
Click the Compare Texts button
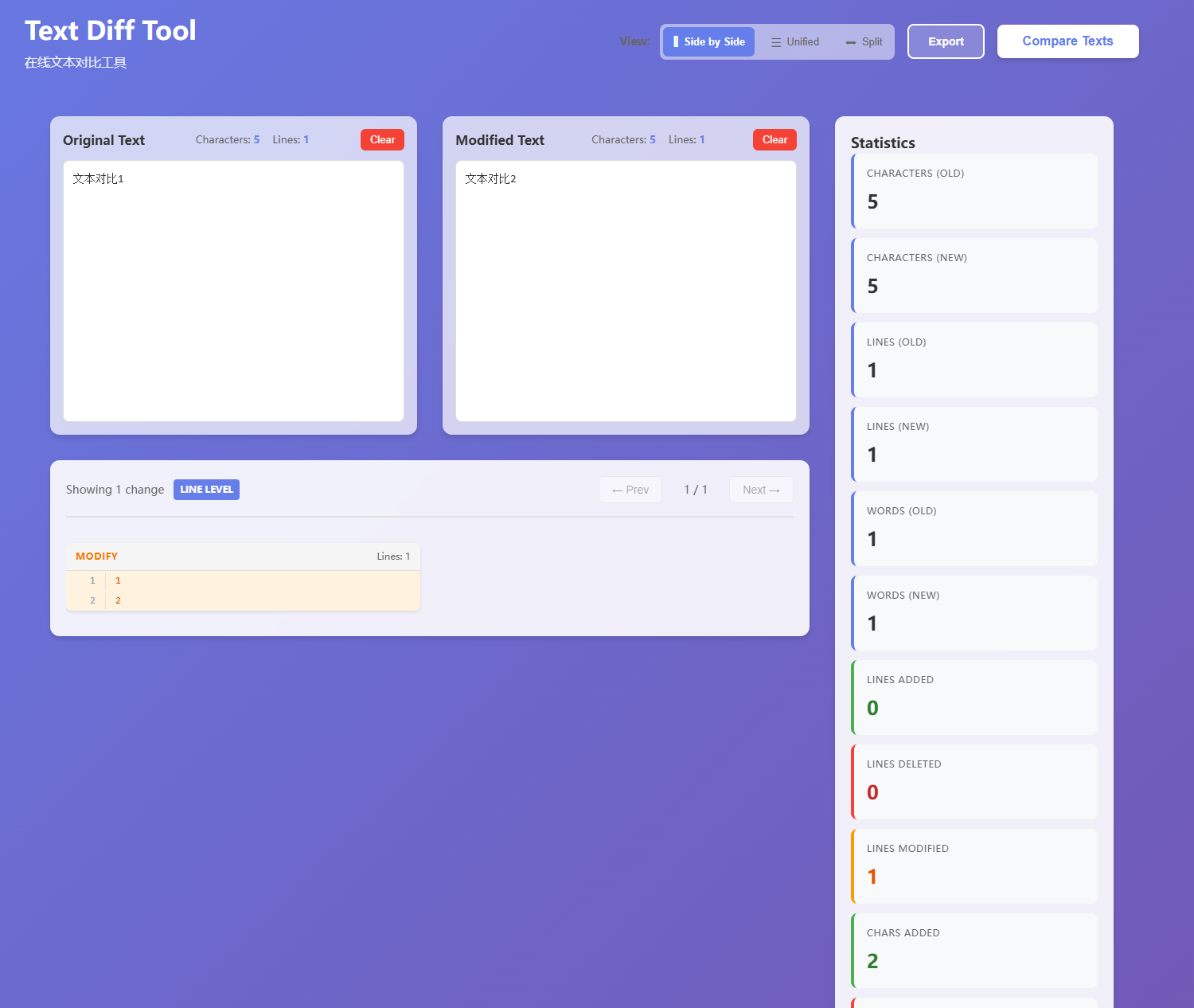[1067, 41]
